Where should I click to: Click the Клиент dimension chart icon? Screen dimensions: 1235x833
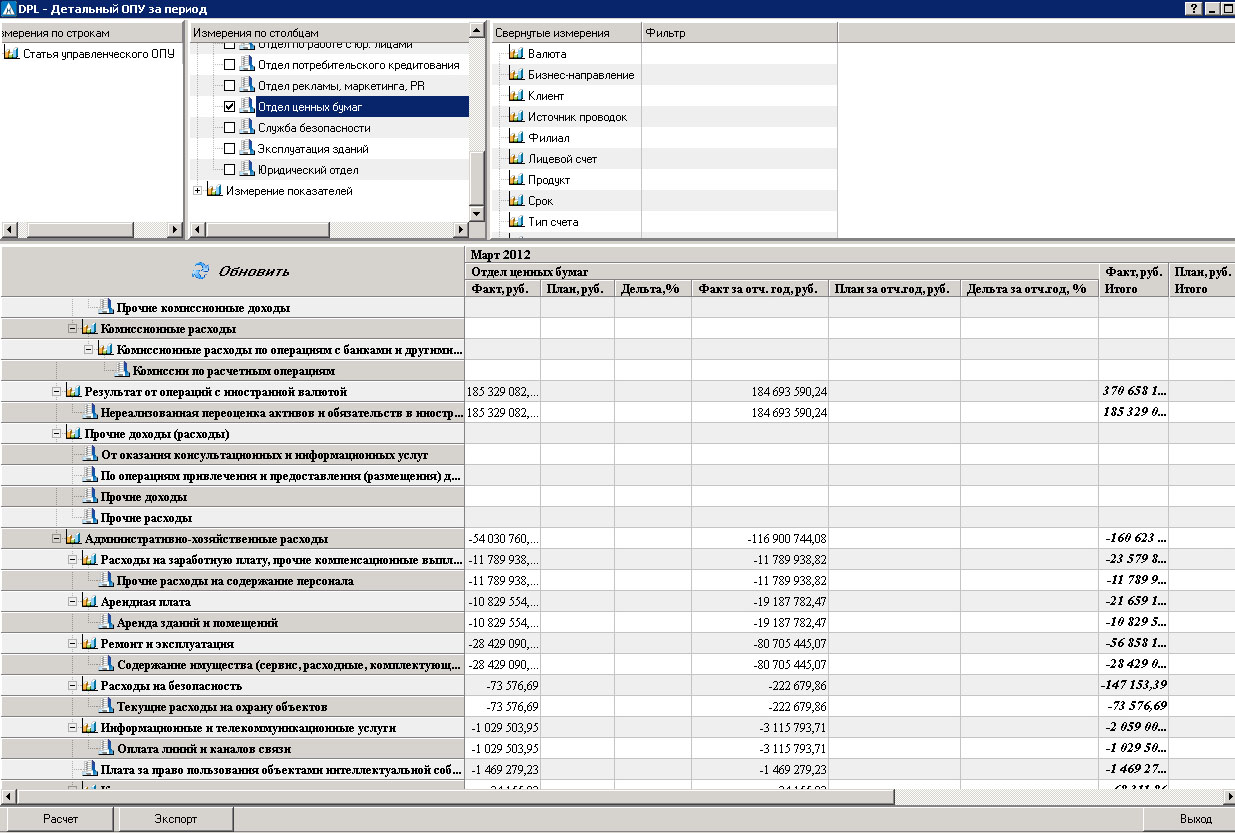coord(516,96)
